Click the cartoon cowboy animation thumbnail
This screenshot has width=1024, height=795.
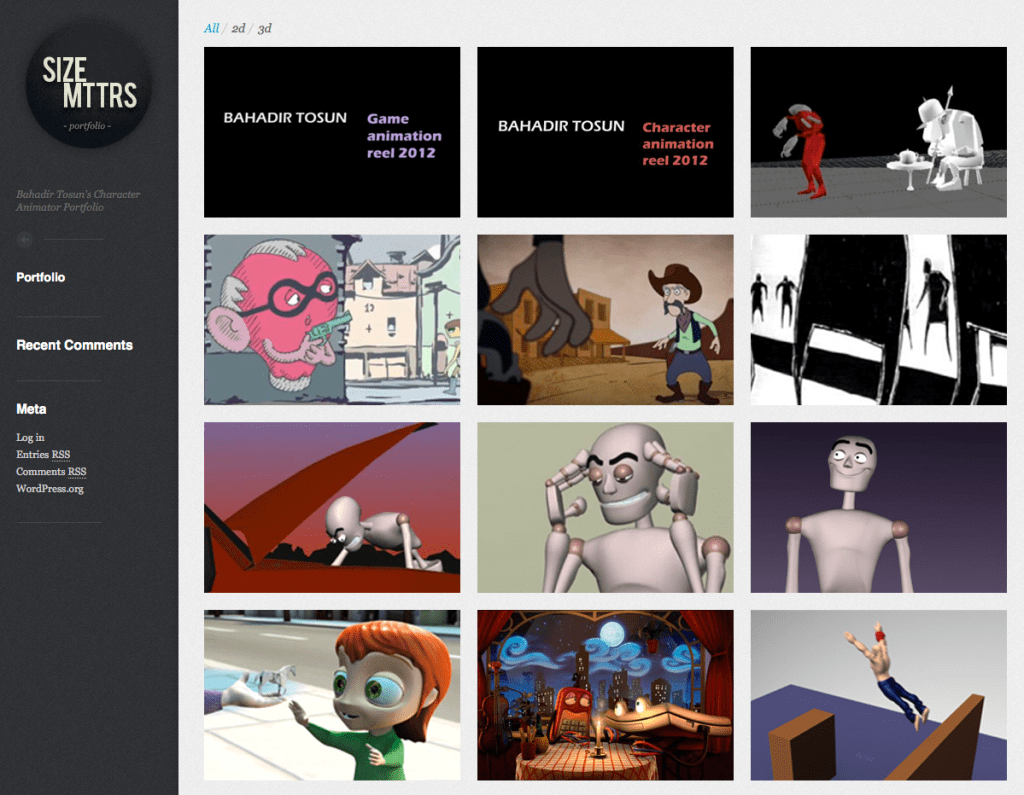tap(604, 319)
